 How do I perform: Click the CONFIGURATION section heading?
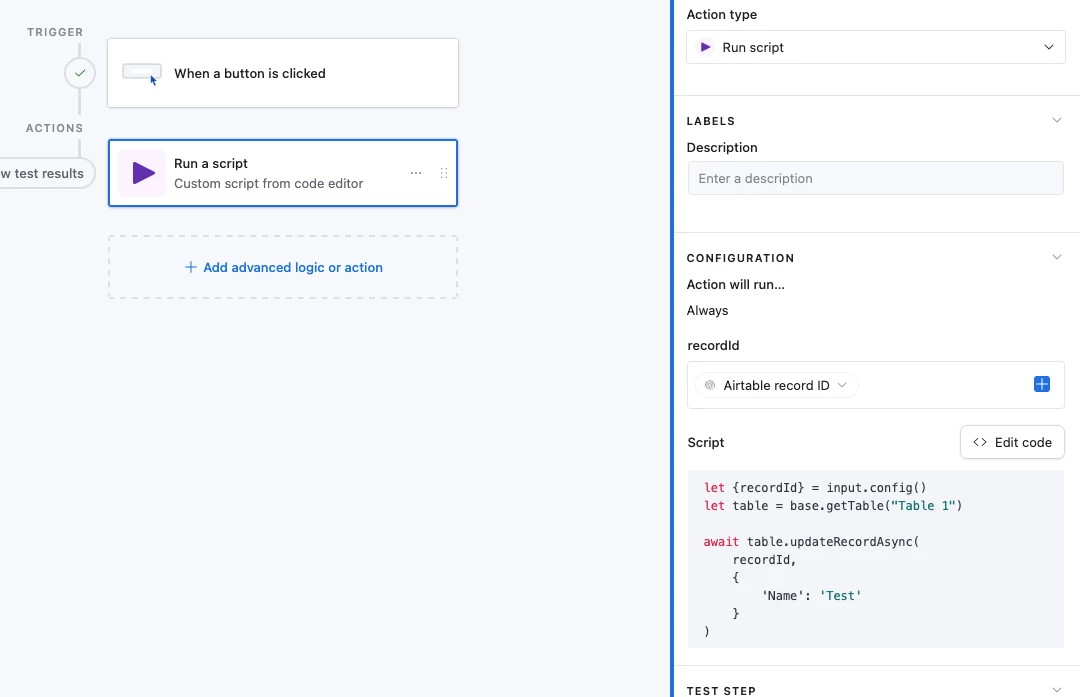coord(740,258)
